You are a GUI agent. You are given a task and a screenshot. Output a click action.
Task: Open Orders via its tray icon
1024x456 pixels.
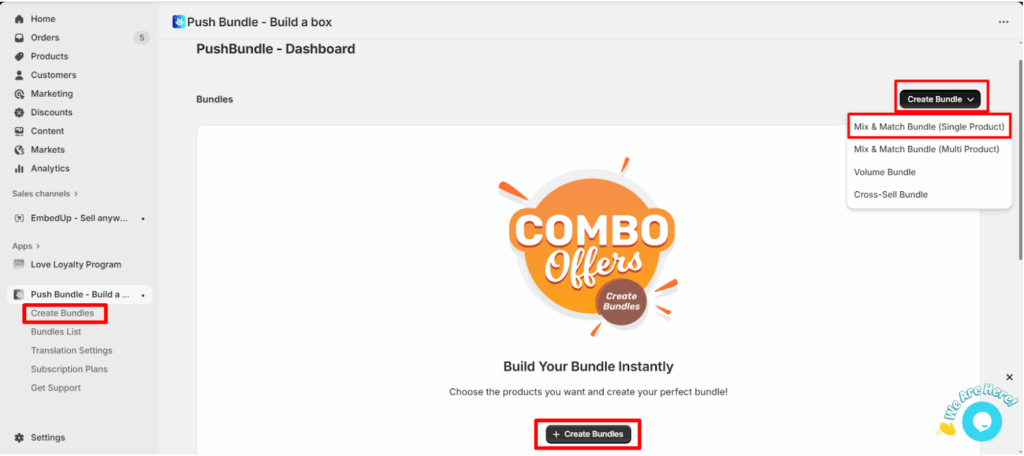click(x=19, y=38)
